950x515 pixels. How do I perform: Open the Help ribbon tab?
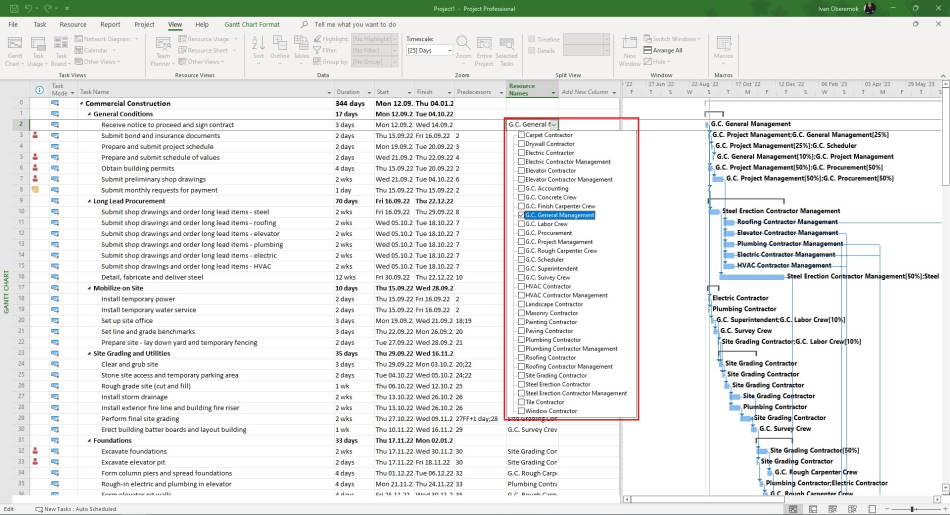pyautogui.click(x=202, y=24)
